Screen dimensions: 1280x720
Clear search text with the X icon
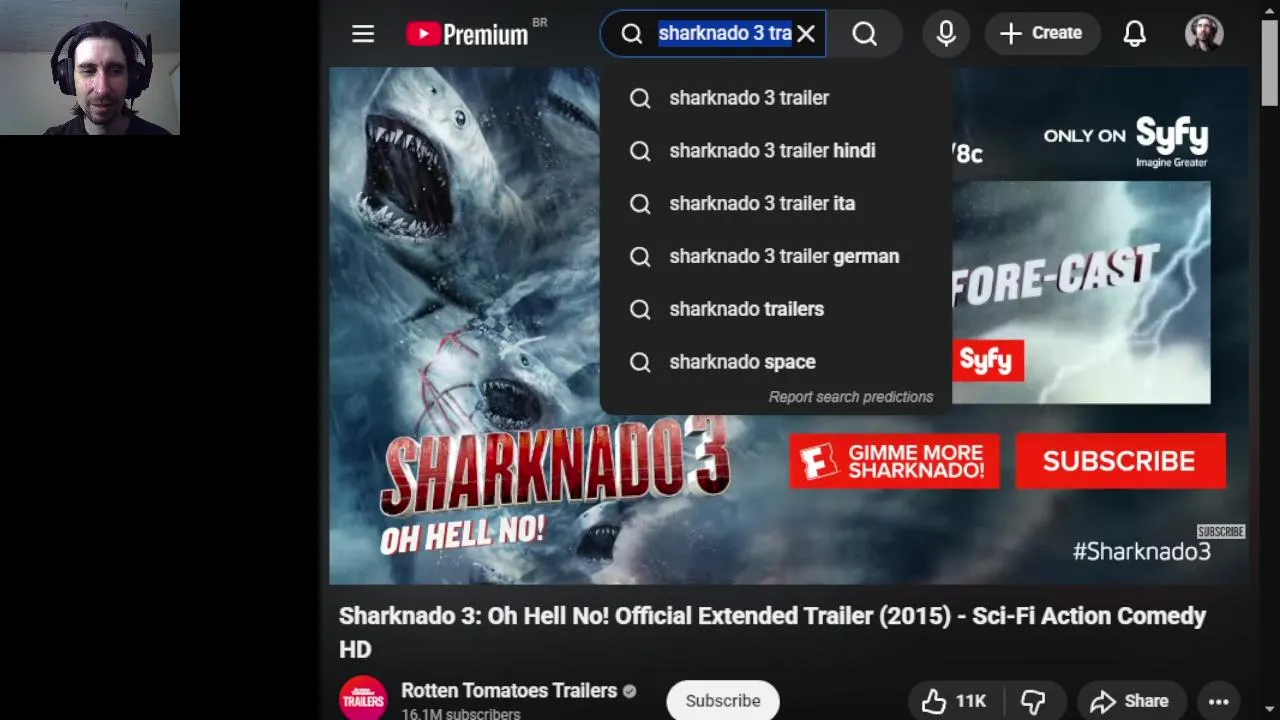tap(806, 34)
